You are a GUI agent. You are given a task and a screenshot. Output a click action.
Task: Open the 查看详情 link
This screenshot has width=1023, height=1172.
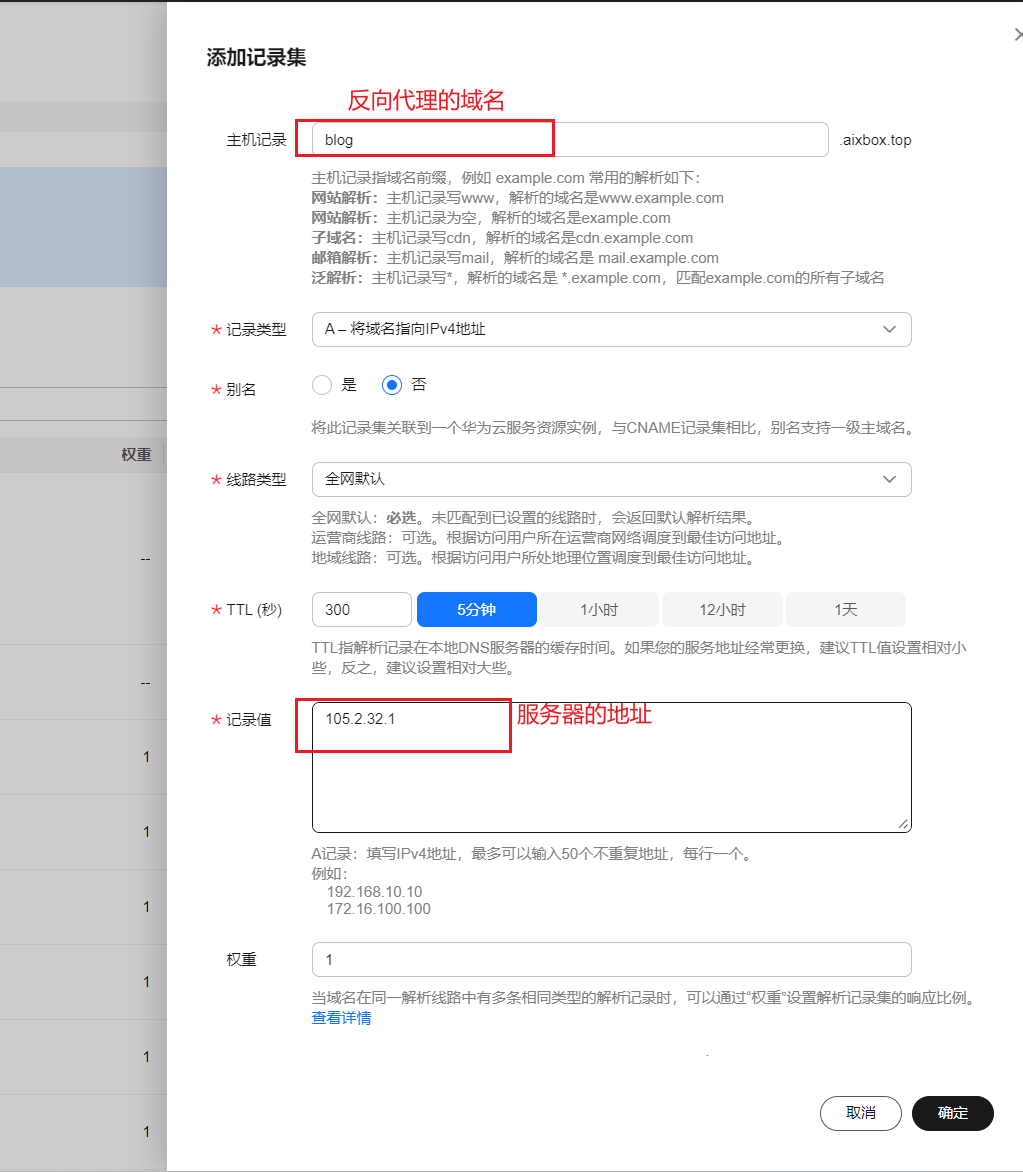pos(341,1018)
